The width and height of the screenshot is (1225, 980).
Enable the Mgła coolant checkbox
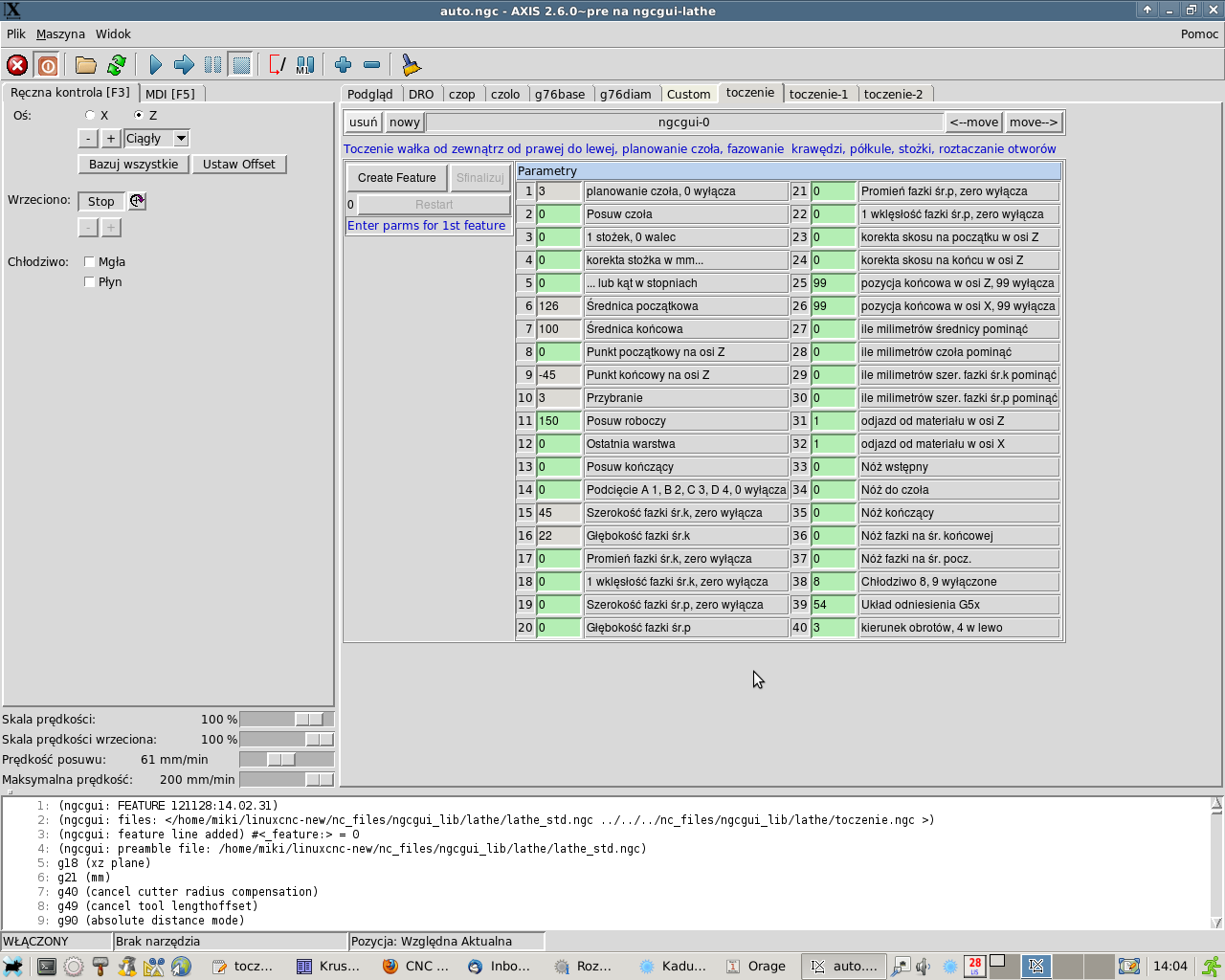pos(89,261)
